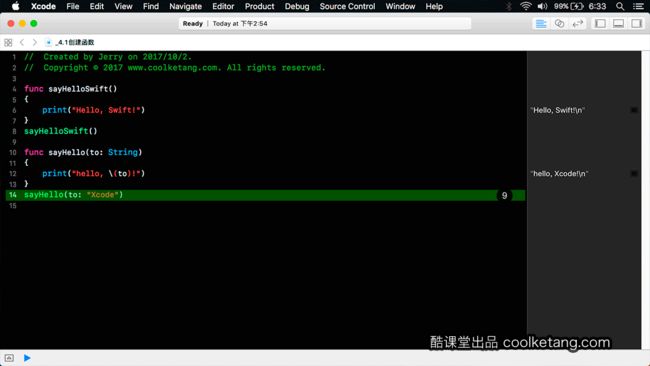The image size is (650, 366).
Task: Click the battery status indicator
Action: [569, 6]
